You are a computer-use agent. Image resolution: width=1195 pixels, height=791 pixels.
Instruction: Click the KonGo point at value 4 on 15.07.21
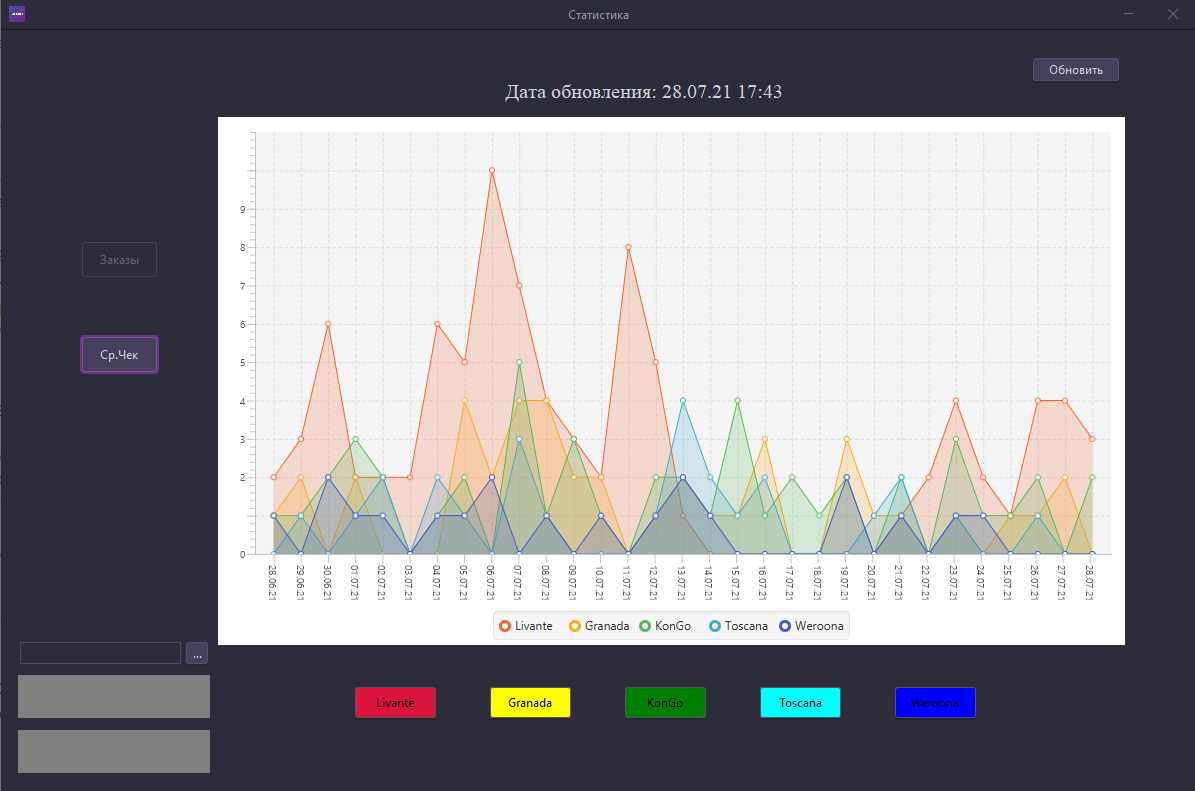[738, 401]
